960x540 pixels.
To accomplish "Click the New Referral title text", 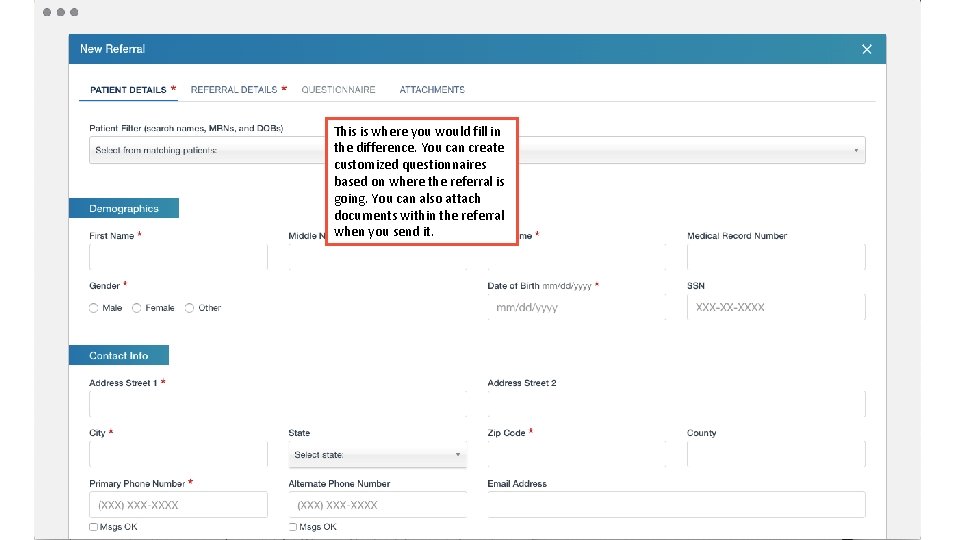I will tap(112, 49).
